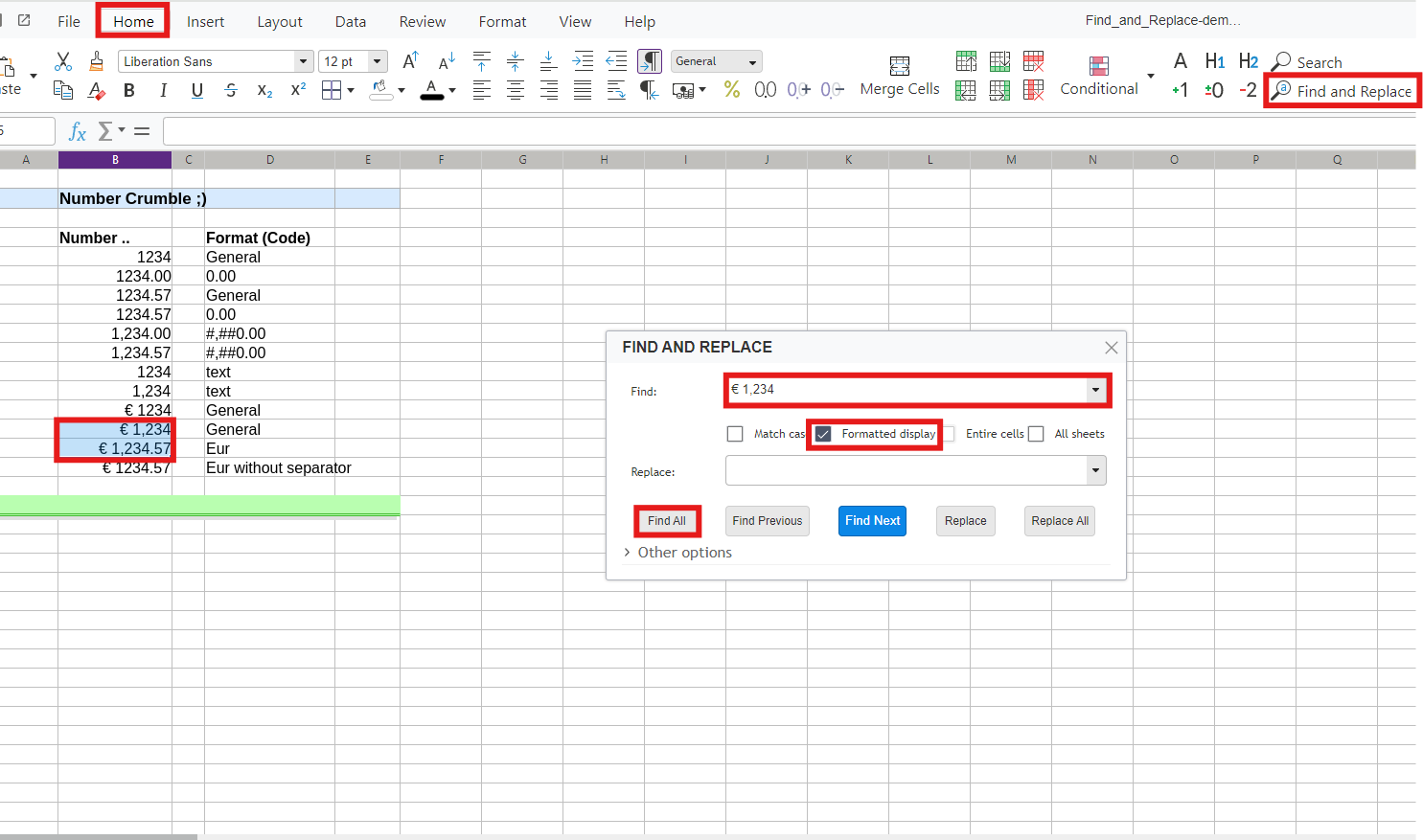This screenshot has width=1423, height=840.
Task: Click the Superscript icon
Action: (x=297, y=90)
